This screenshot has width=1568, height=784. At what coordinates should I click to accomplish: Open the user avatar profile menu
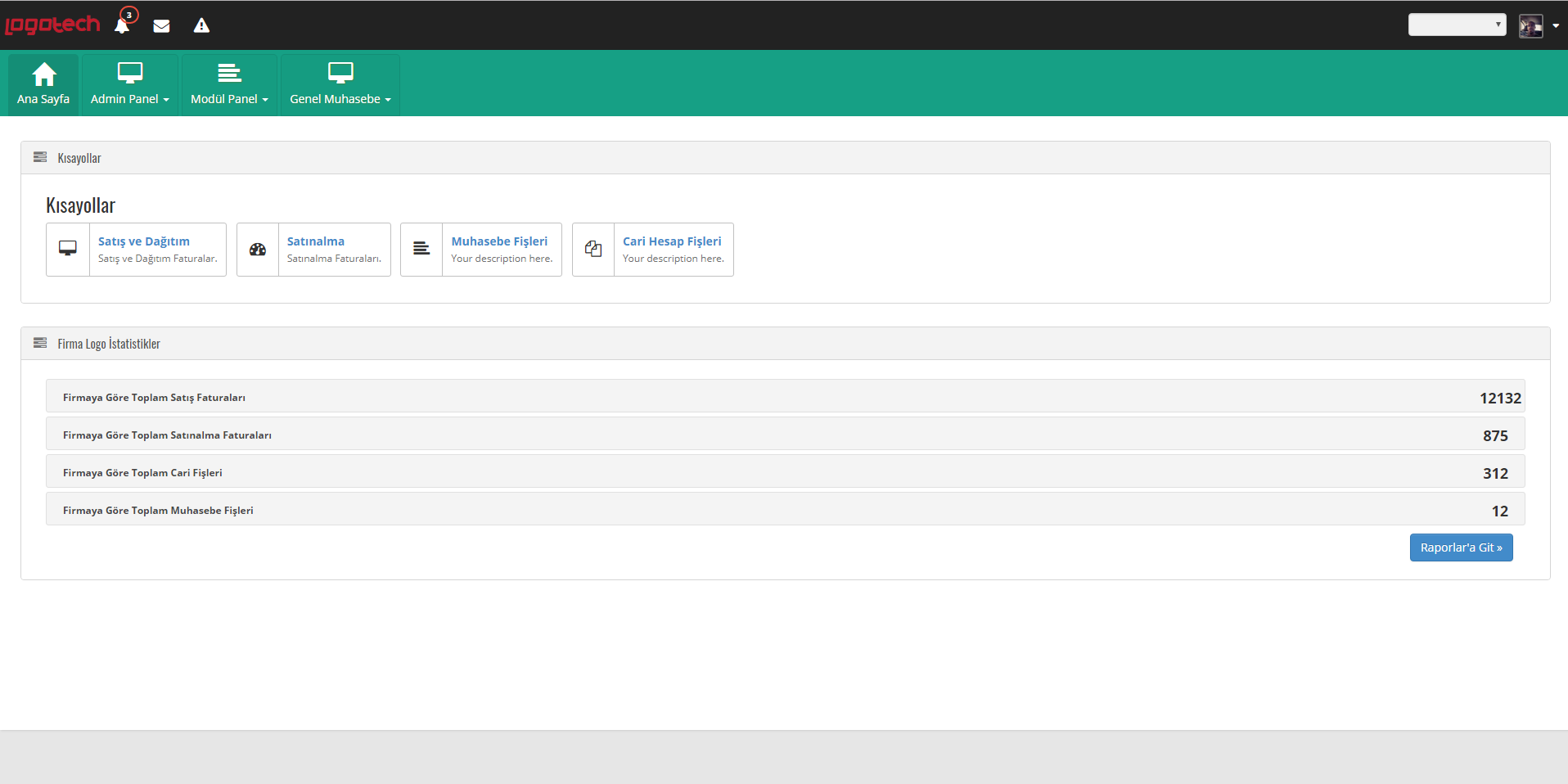[1538, 26]
